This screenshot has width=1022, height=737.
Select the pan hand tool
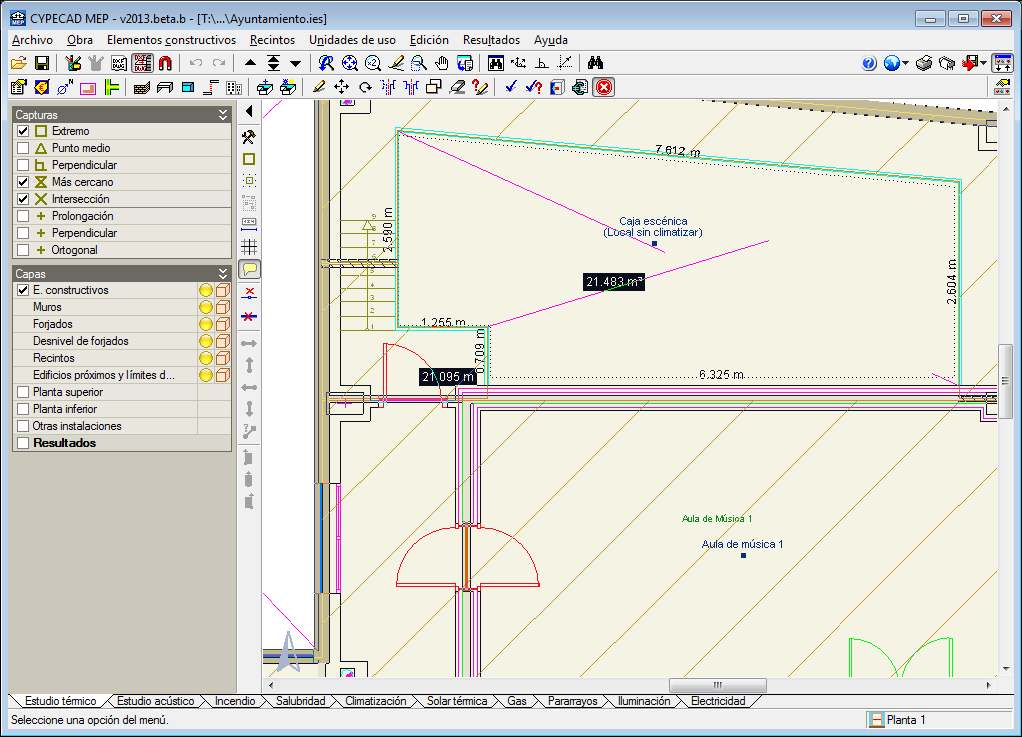(442, 63)
